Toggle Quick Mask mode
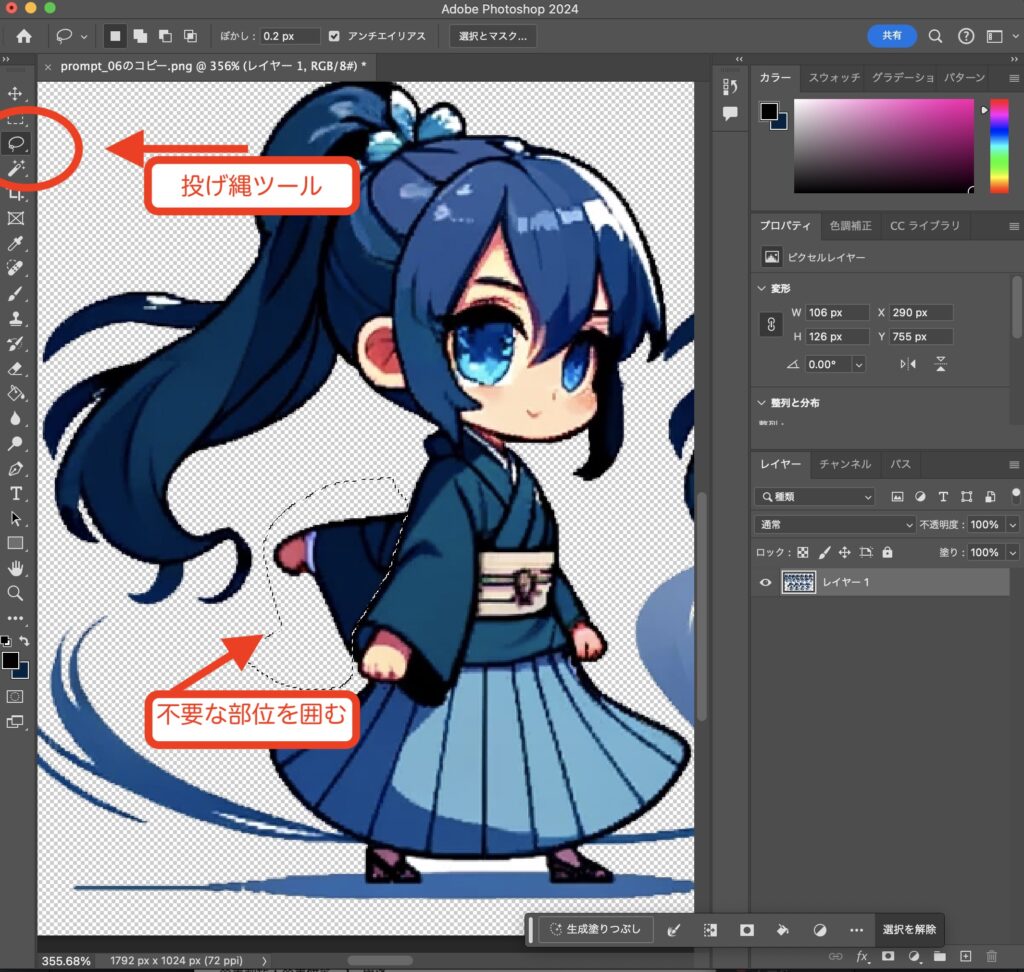This screenshot has height=972, width=1024. [x=15, y=696]
